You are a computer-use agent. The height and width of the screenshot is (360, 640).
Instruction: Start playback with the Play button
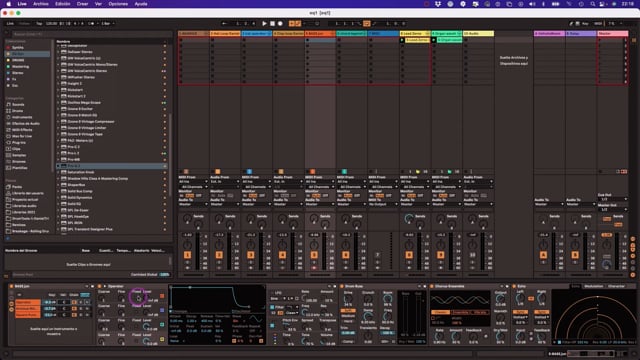[x=264, y=24]
